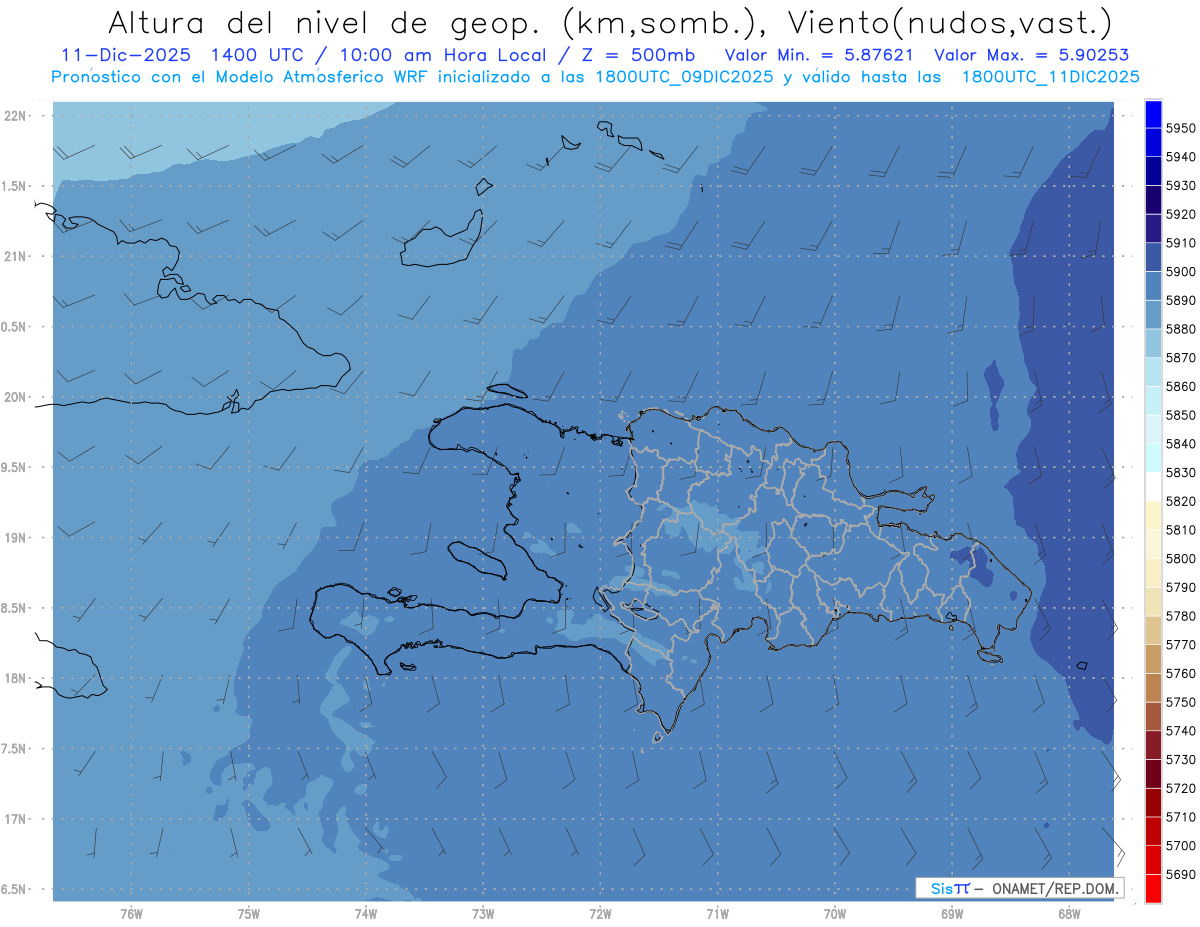Click the longitude label 76W
This screenshot has width=1200, height=927.
click(131, 914)
